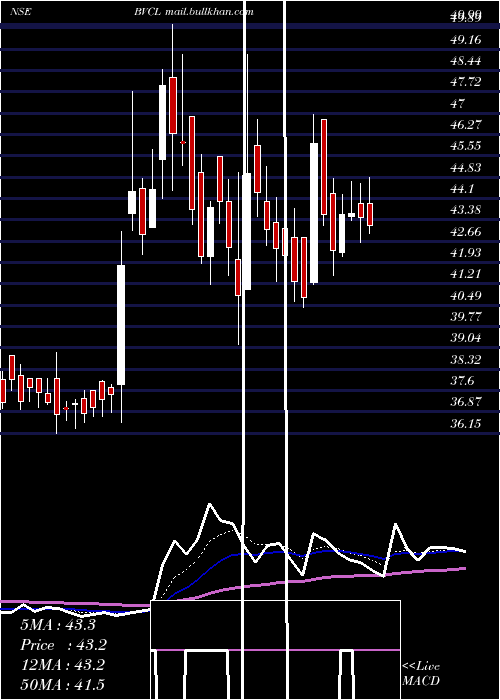Click the 49.16 price axis label
Screen dimensions: 500x700
click(x=466, y=40)
